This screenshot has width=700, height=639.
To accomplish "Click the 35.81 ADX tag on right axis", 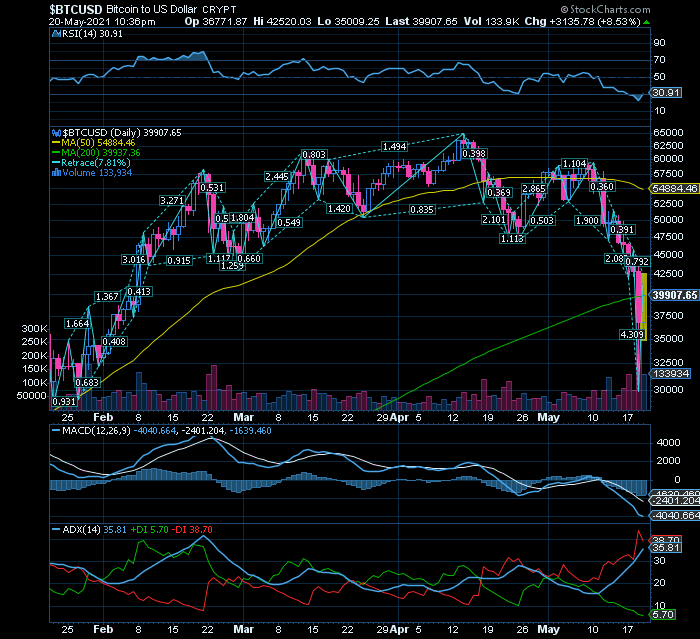I will coord(666,548).
